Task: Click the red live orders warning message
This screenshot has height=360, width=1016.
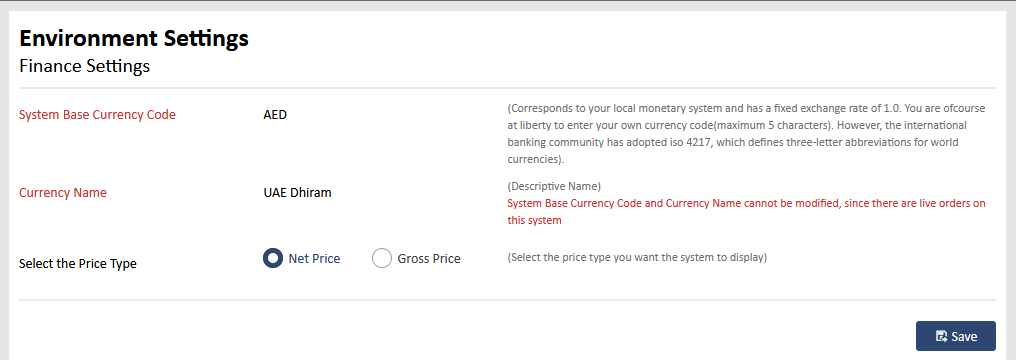Action: click(x=746, y=212)
